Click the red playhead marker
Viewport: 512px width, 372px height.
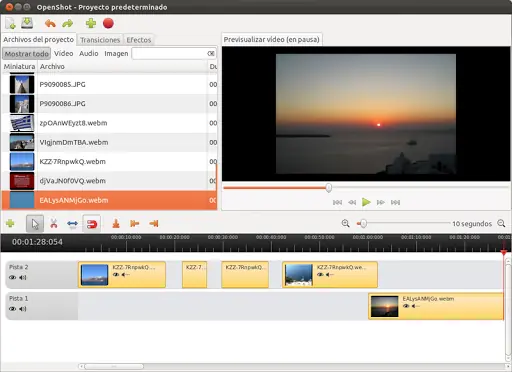[x=504, y=252]
